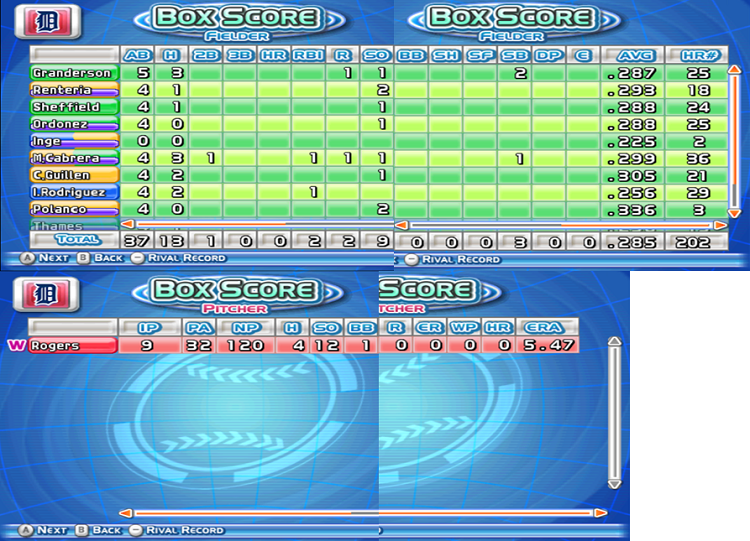750x541 pixels.
Task: Click the fielder vertical scrollbar track
Action: (x=734, y=141)
